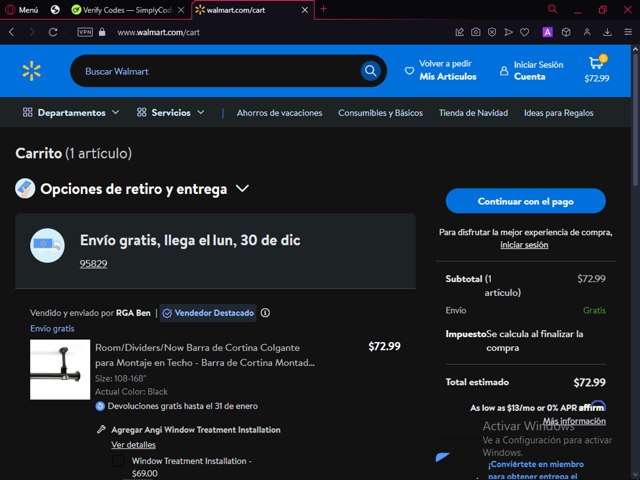The height and width of the screenshot is (480, 640).
Task: Open Consumibles y Básicos
Action: (x=380, y=113)
